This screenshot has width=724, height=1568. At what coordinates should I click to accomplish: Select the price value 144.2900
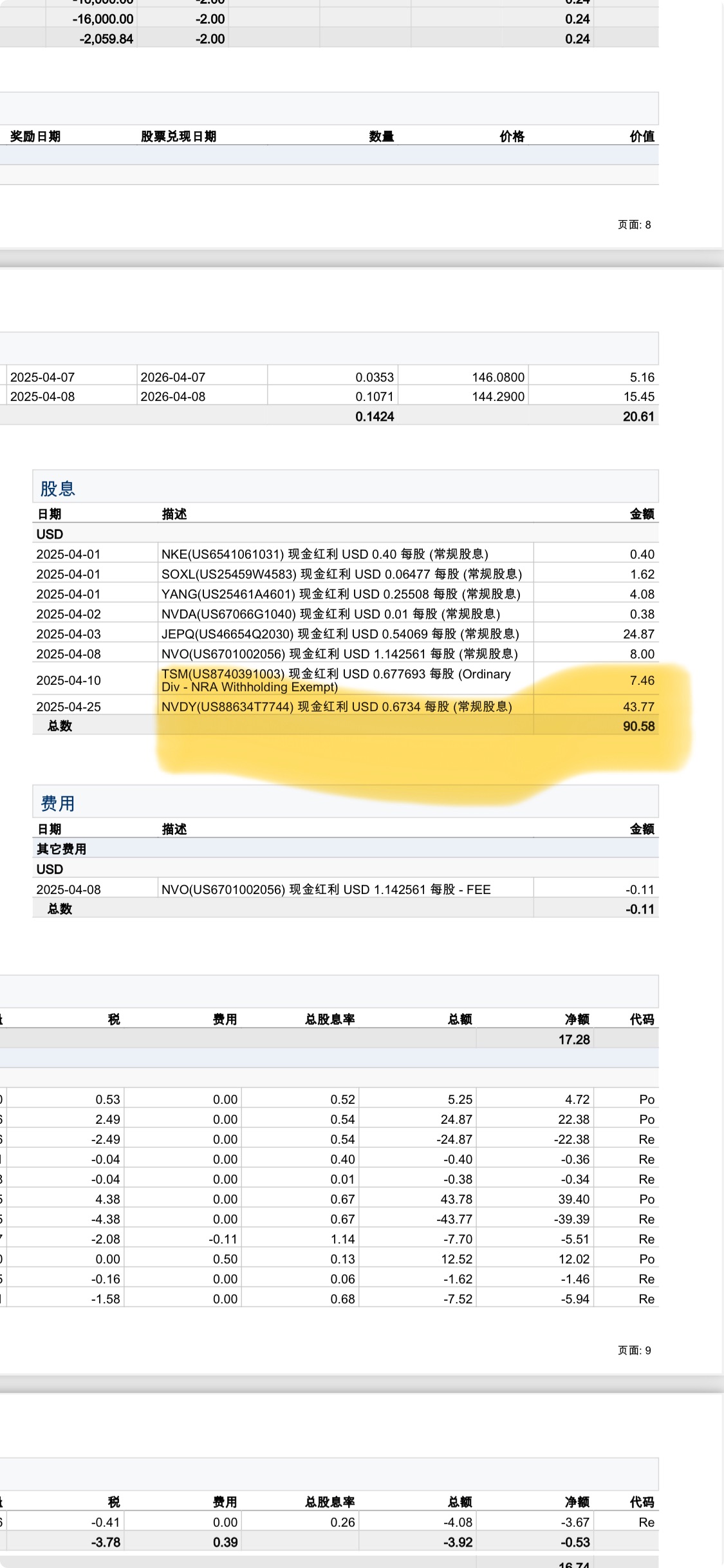(x=498, y=397)
